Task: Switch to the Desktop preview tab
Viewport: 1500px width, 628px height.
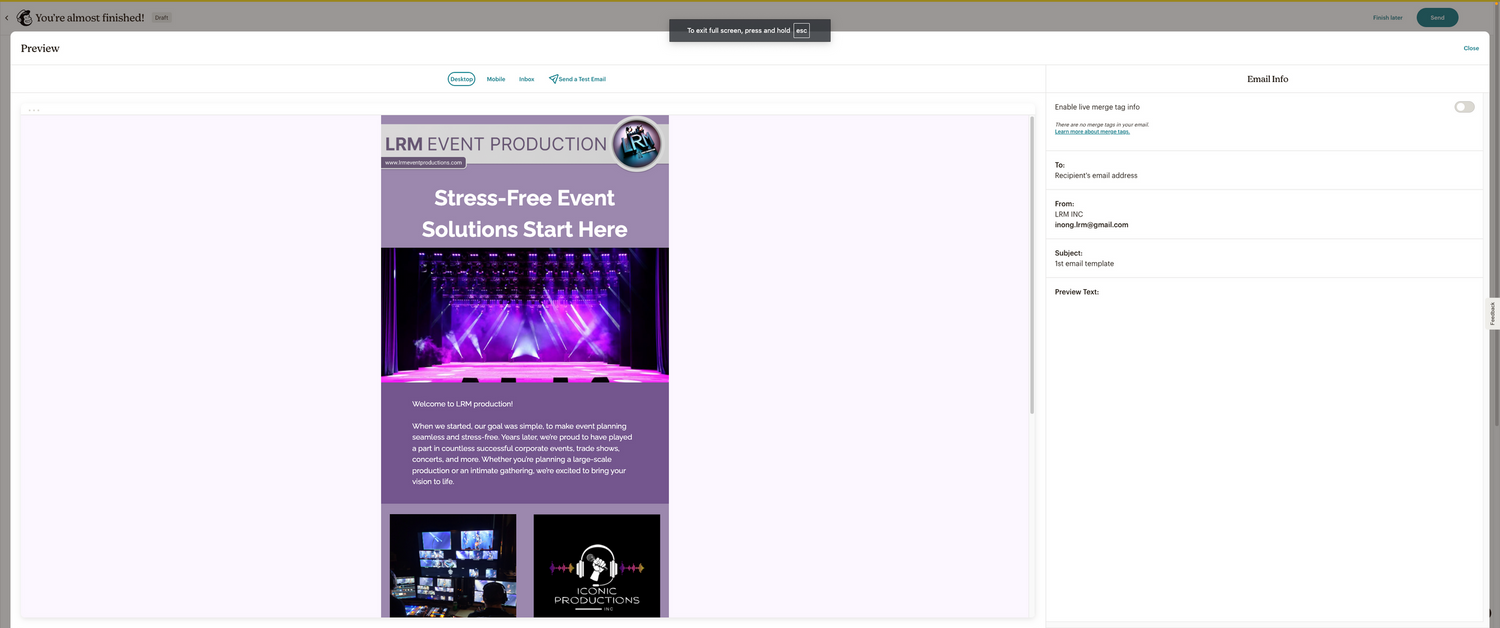Action: click(x=461, y=79)
